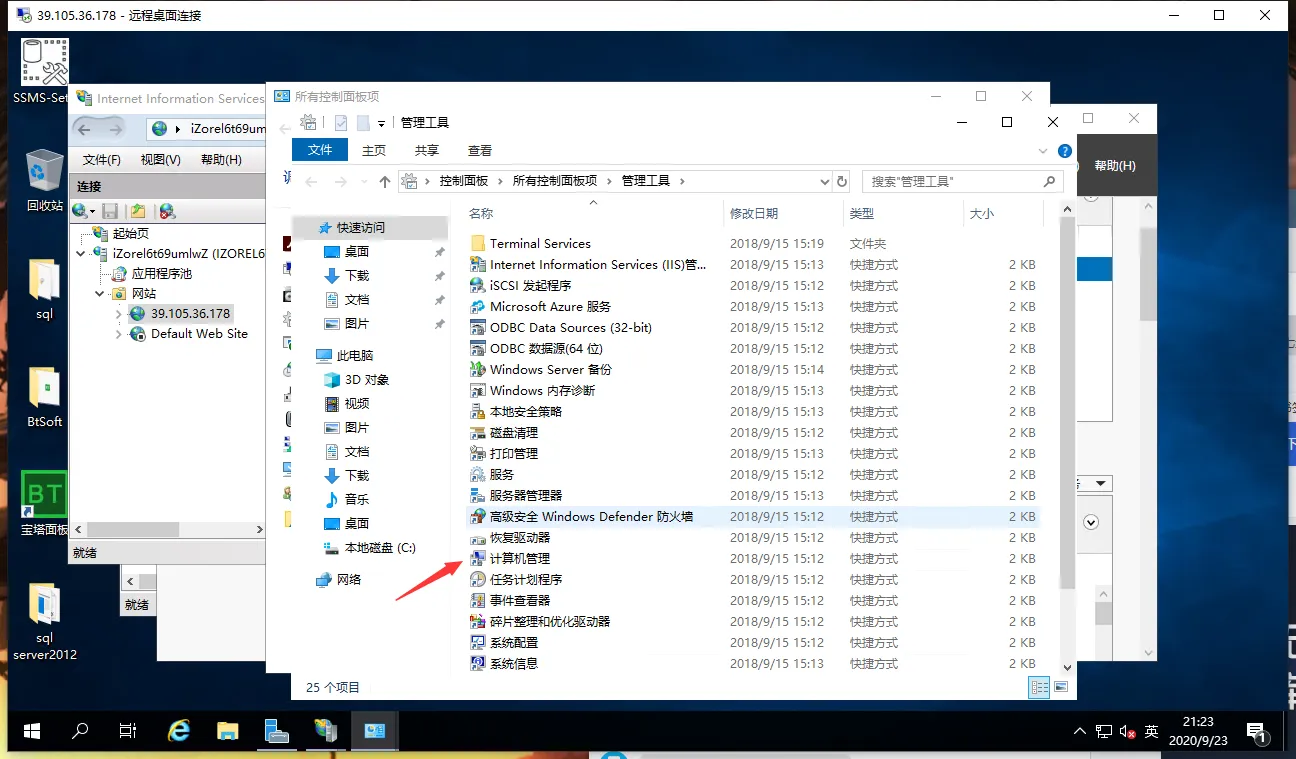This screenshot has height=759, width=1296.
Task: Open the 主页 ribbon tab
Action: 374,150
